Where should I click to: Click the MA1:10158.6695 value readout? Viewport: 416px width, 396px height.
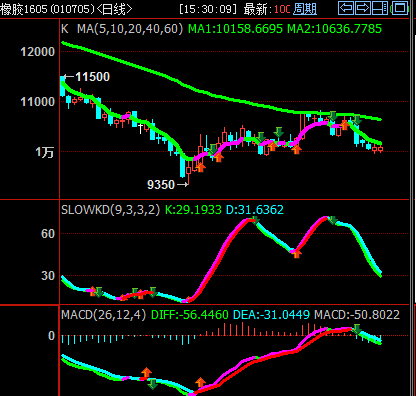(235, 29)
